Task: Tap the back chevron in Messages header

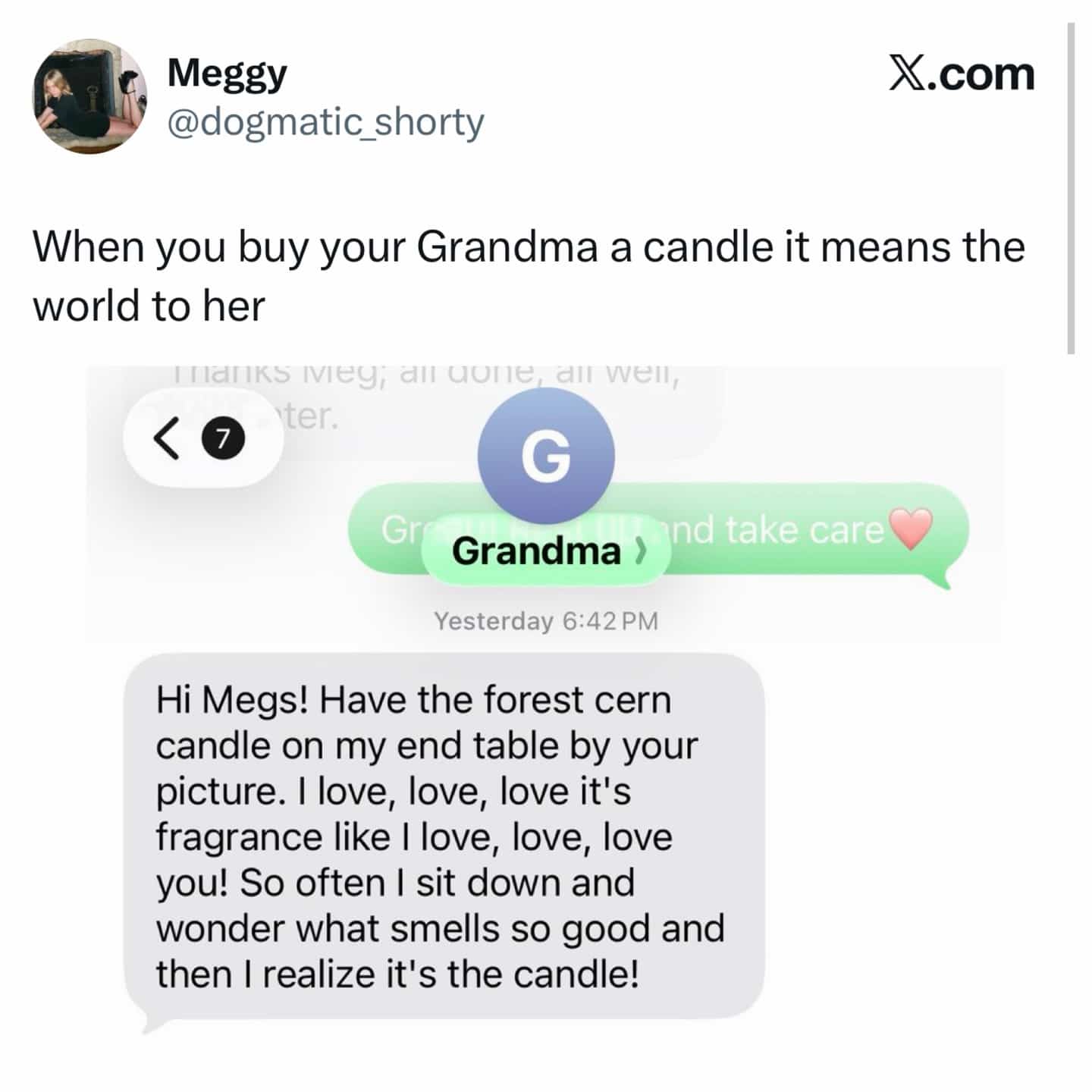Action: (166, 439)
